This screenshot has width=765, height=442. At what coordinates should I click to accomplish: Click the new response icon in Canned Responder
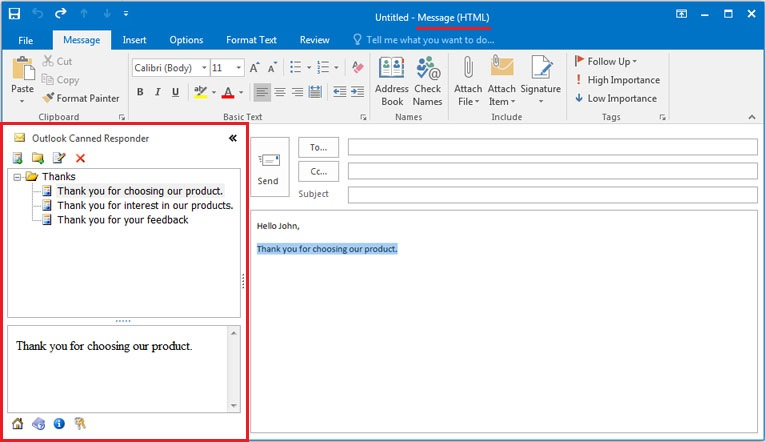pyautogui.click(x=18, y=158)
